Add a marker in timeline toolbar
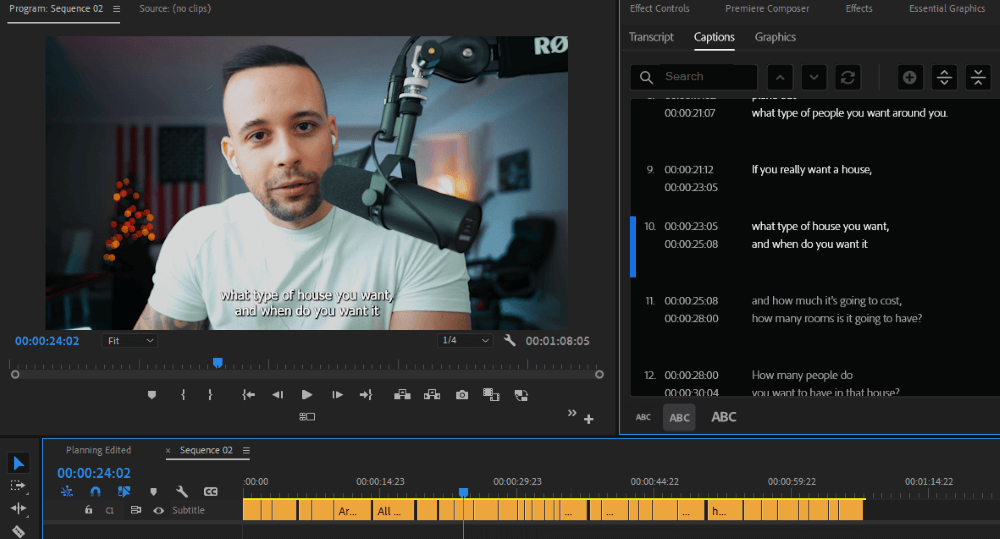This screenshot has height=539, width=1000. 153,492
